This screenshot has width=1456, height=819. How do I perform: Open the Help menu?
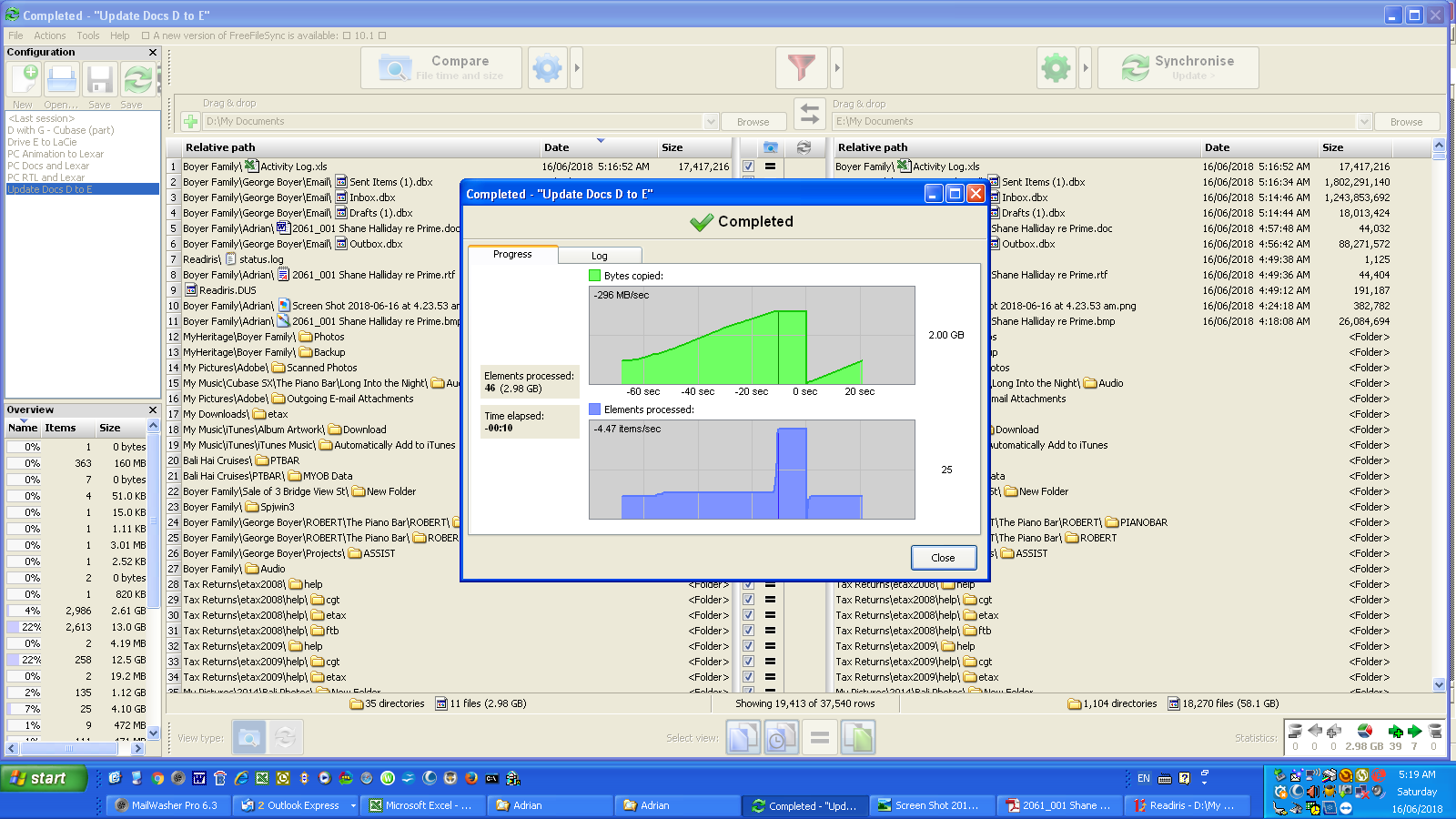click(x=120, y=35)
